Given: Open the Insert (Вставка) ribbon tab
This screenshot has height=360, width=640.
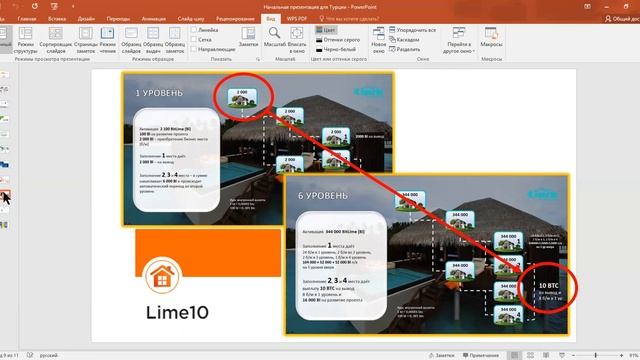Looking at the screenshot, I should pyautogui.click(x=57, y=19).
